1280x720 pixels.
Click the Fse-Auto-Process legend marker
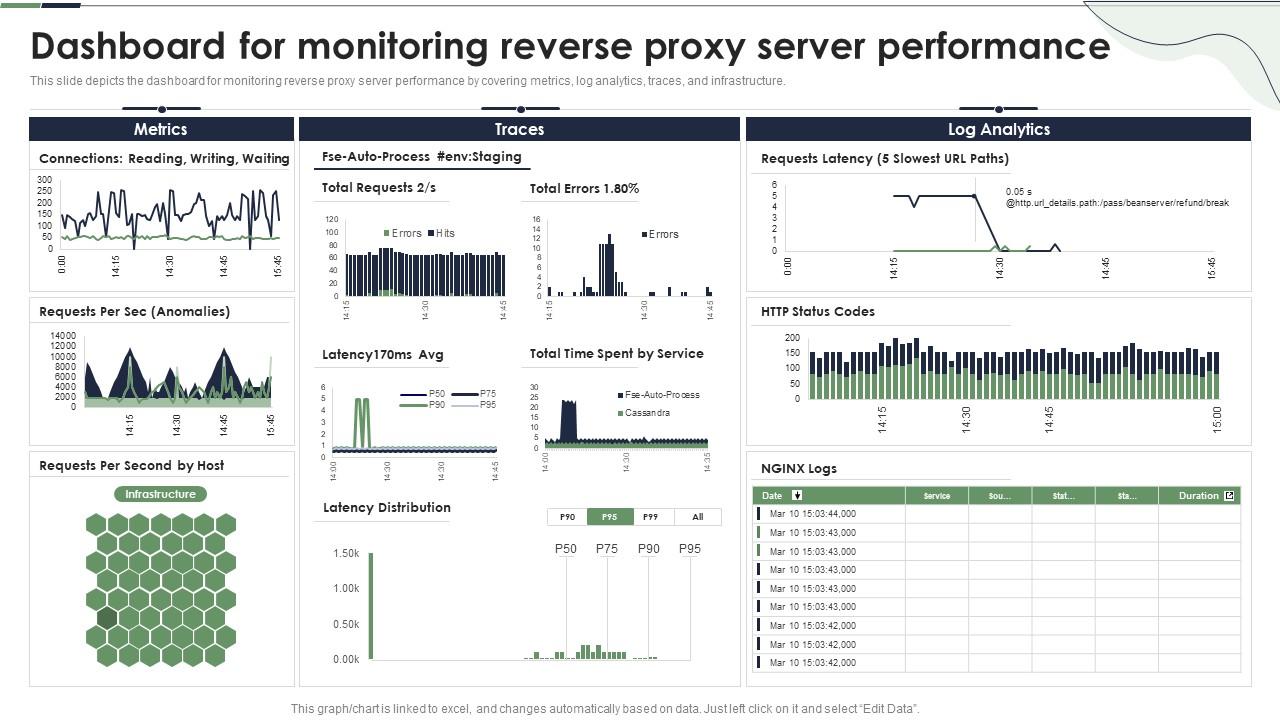(x=620, y=395)
